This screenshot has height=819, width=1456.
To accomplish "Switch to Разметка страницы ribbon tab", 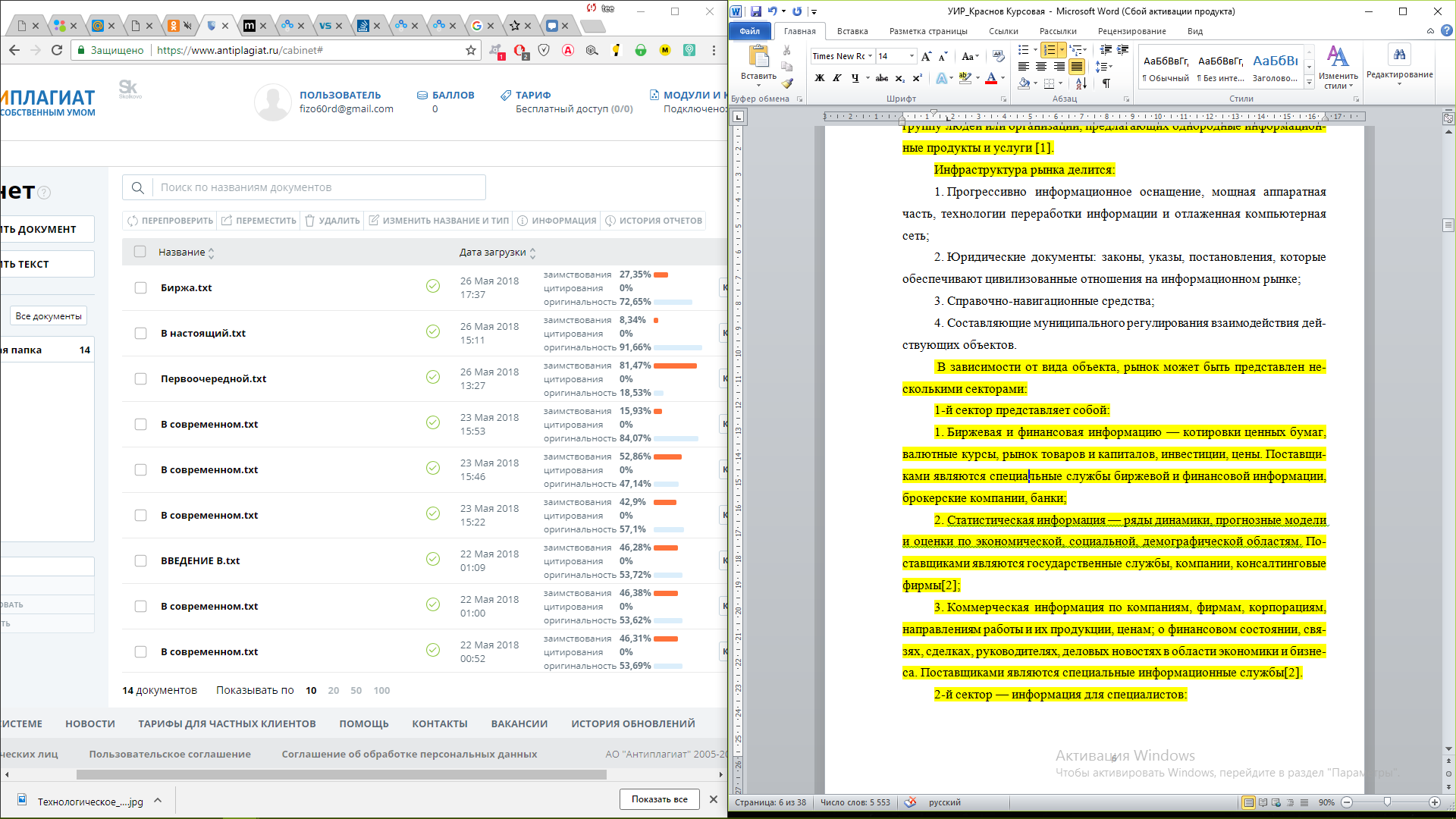I will point(928,31).
